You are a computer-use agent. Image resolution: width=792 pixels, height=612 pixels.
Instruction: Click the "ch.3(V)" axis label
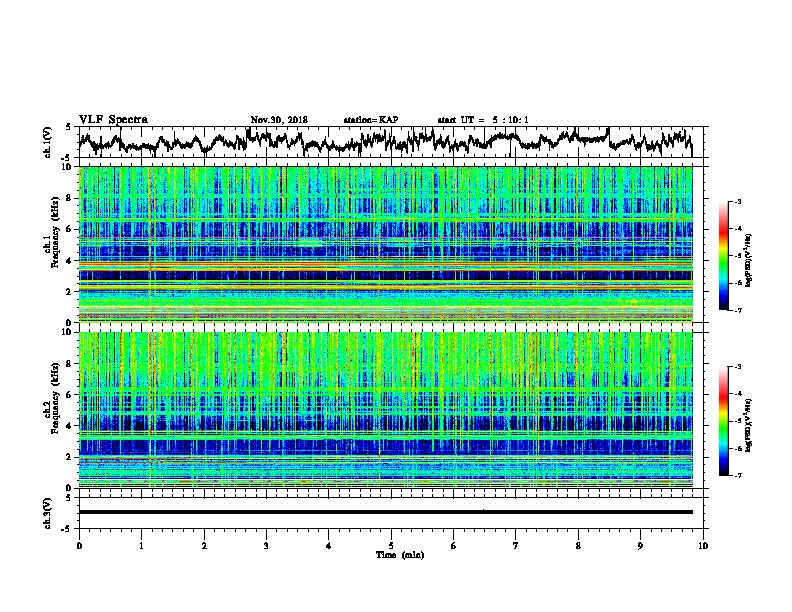[x=47, y=513]
